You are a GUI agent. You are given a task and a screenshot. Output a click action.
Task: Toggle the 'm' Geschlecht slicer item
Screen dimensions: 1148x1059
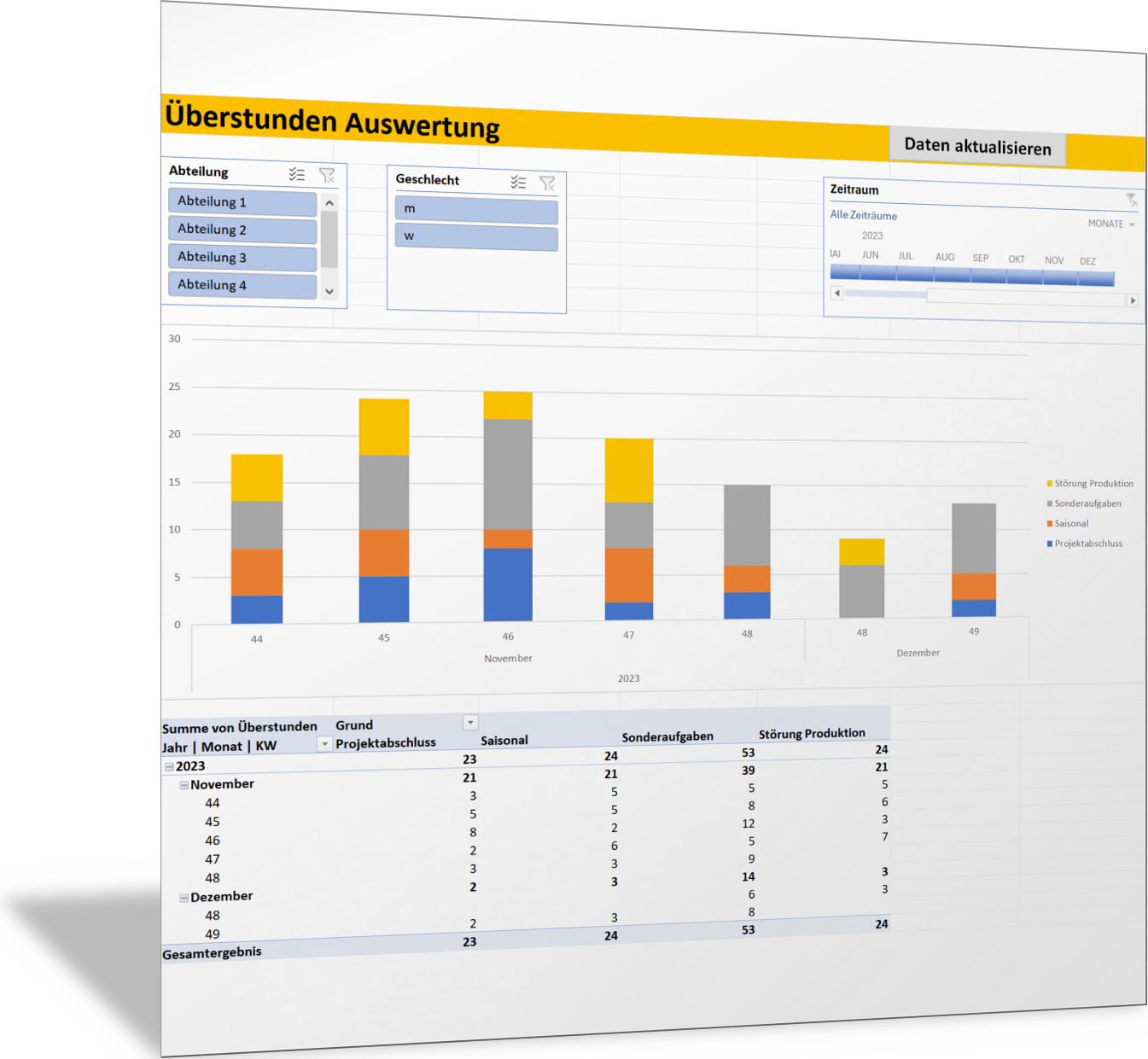(x=475, y=210)
